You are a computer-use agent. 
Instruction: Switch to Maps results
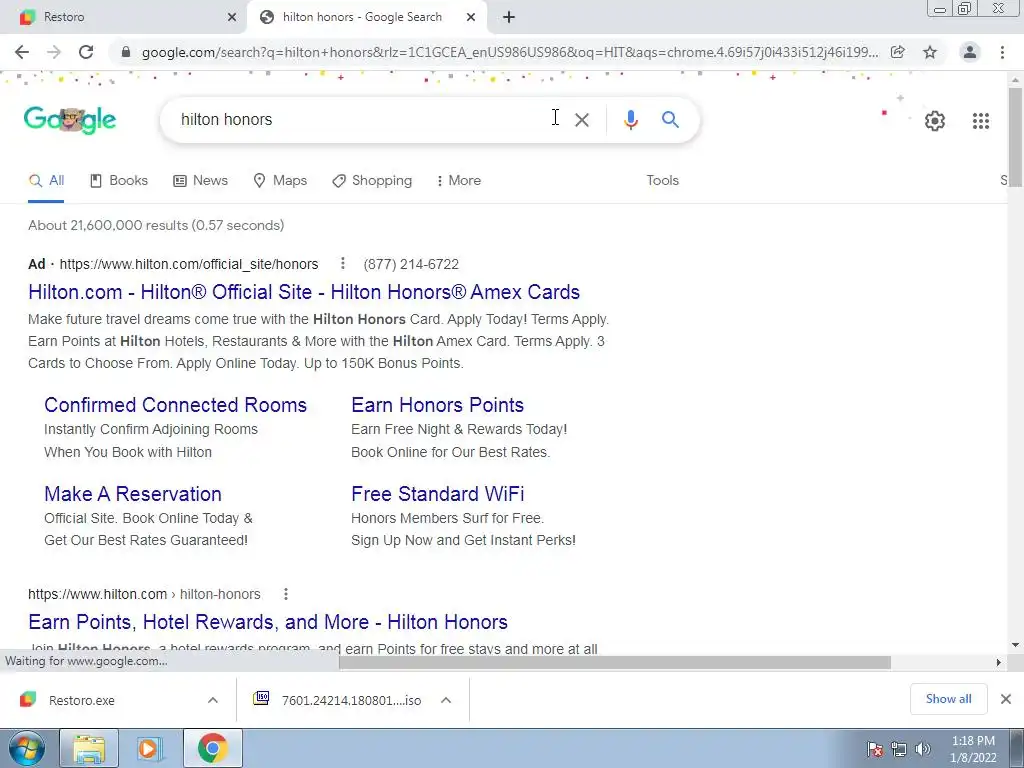click(x=280, y=180)
